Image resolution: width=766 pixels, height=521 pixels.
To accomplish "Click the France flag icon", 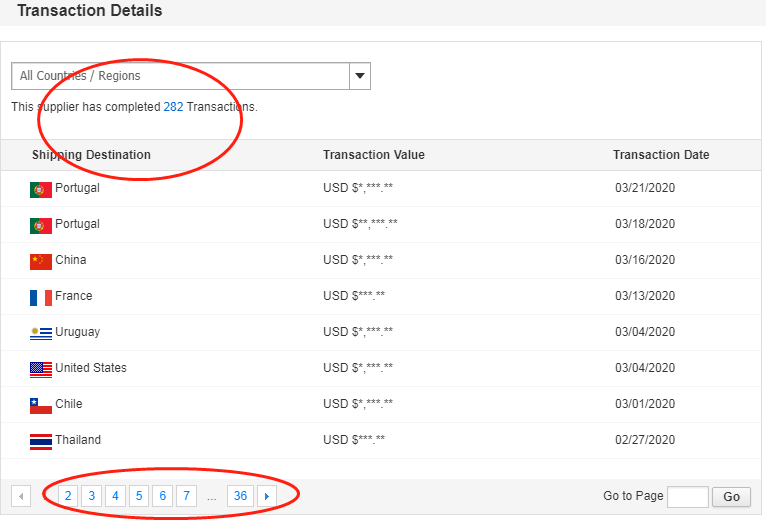I will (40, 297).
